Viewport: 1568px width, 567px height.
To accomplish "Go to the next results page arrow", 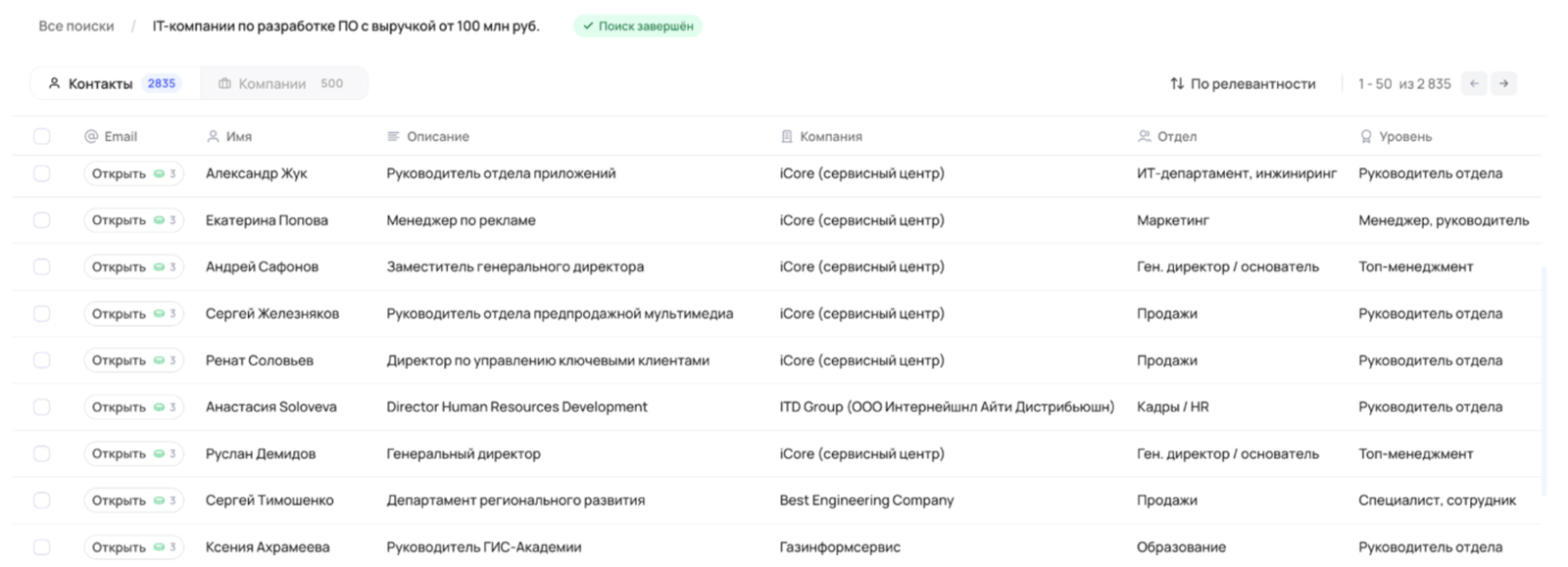I will pos(1503,83).
